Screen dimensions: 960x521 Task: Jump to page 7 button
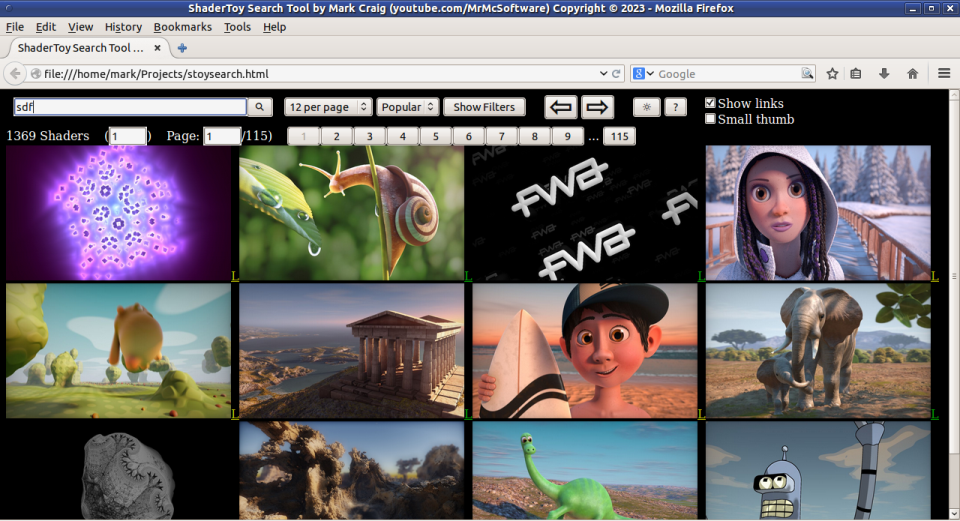(x=501, y=136)
